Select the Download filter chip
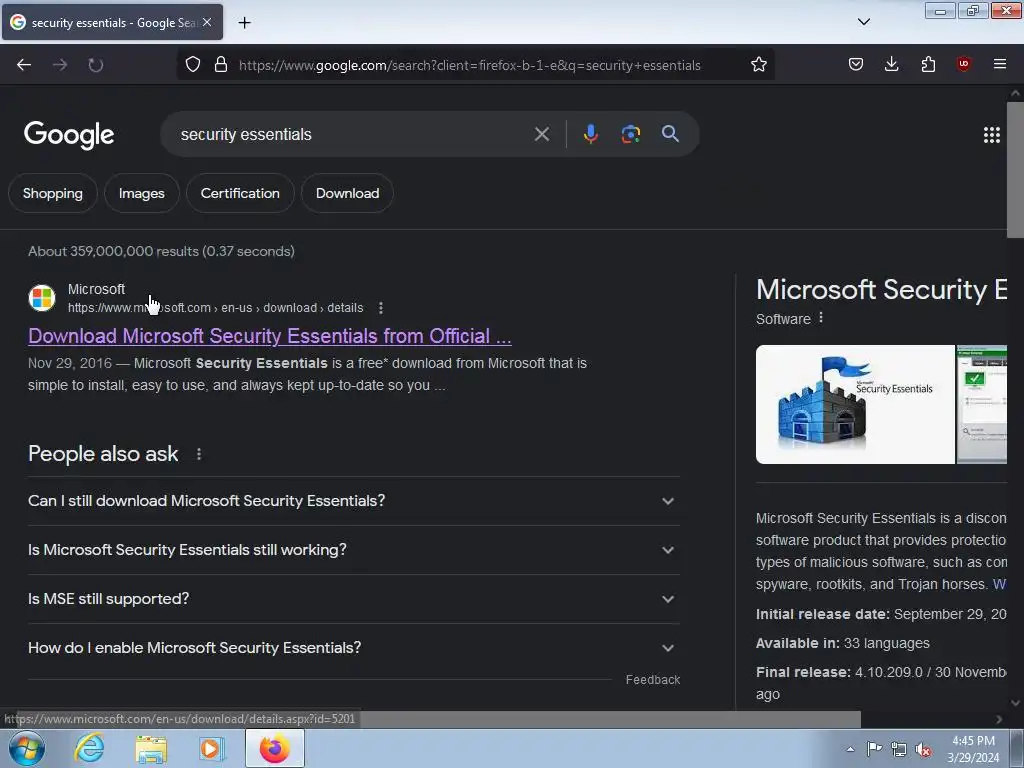 coord(347,193)
